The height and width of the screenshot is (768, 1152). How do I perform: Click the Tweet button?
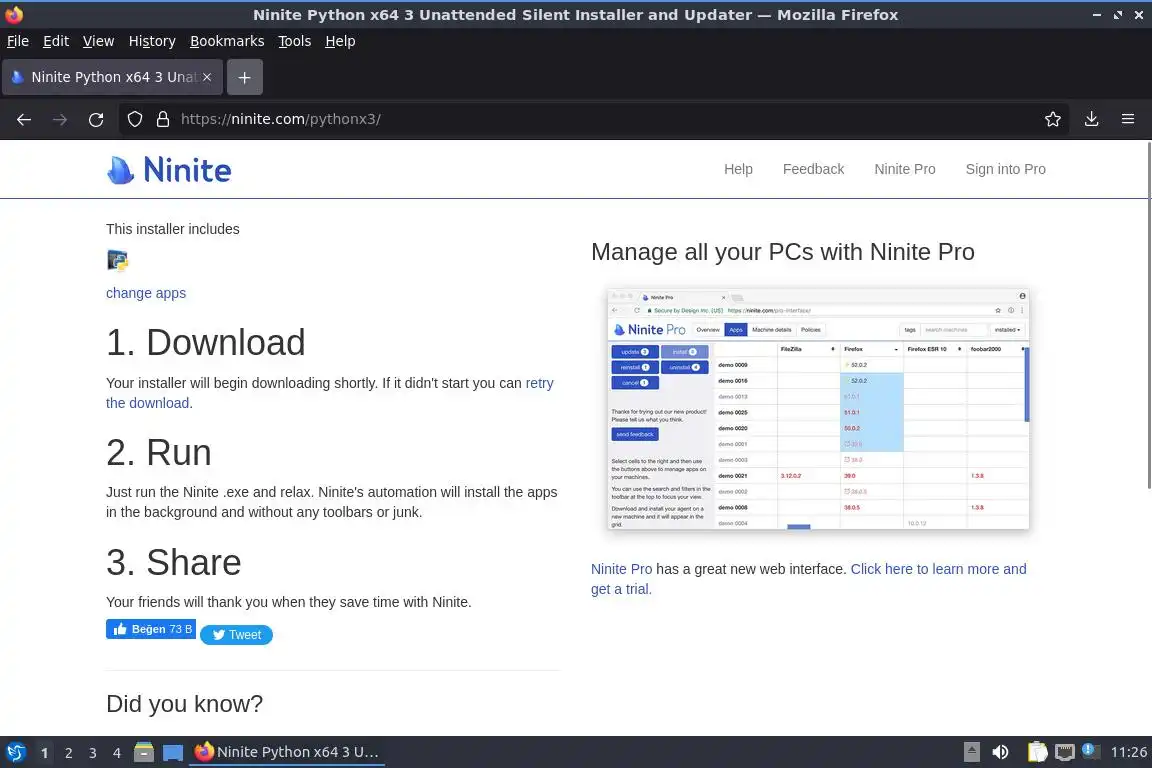tap(237, 634)
